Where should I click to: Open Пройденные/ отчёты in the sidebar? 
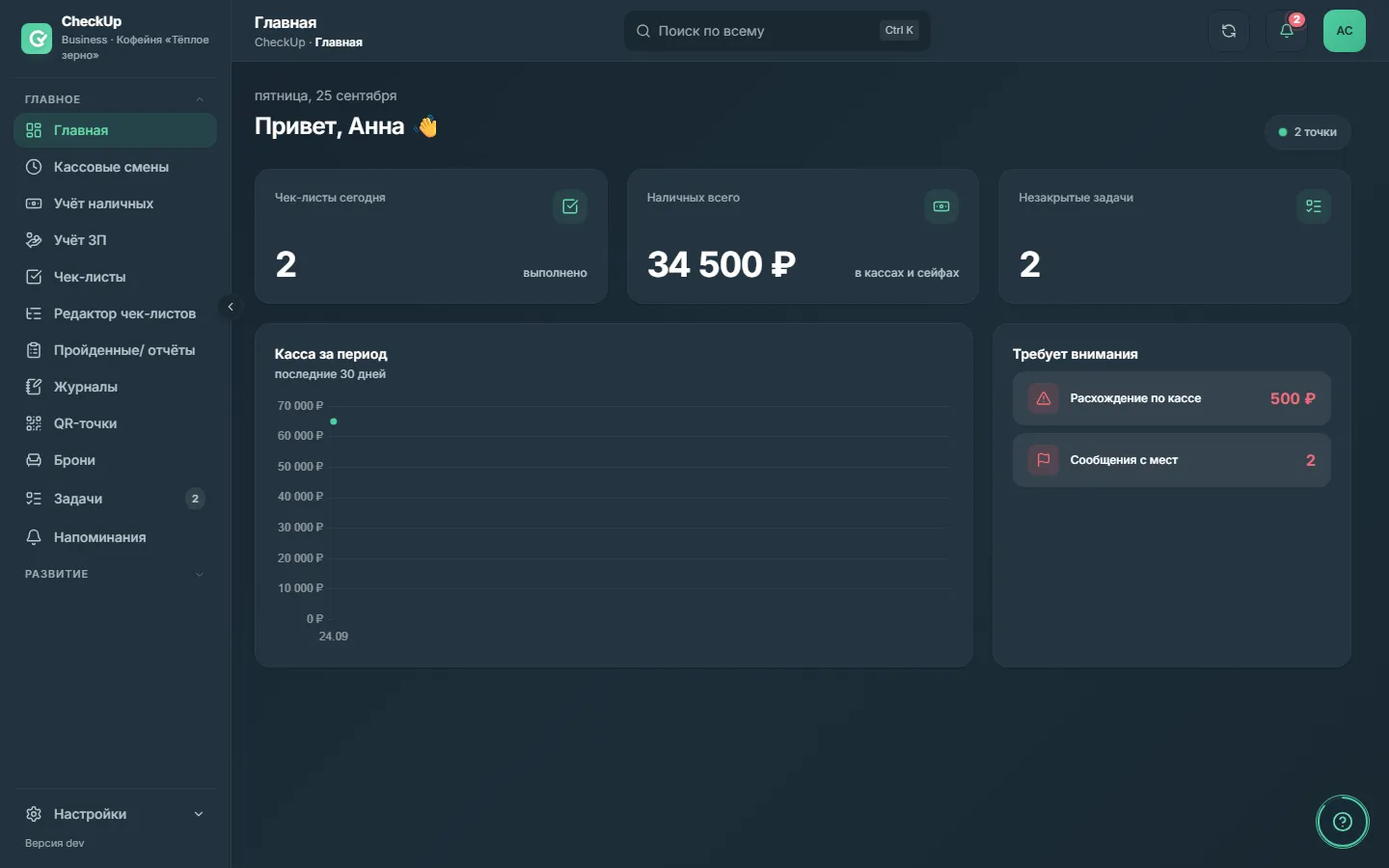pos(115,350)
